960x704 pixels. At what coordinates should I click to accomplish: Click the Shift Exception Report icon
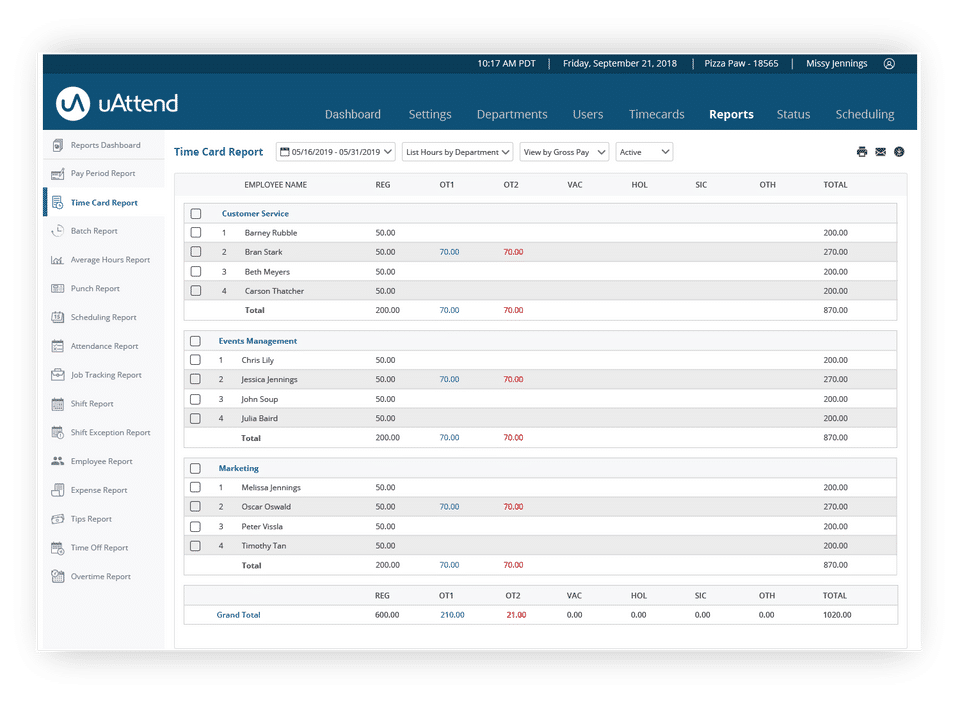[58, 432]
